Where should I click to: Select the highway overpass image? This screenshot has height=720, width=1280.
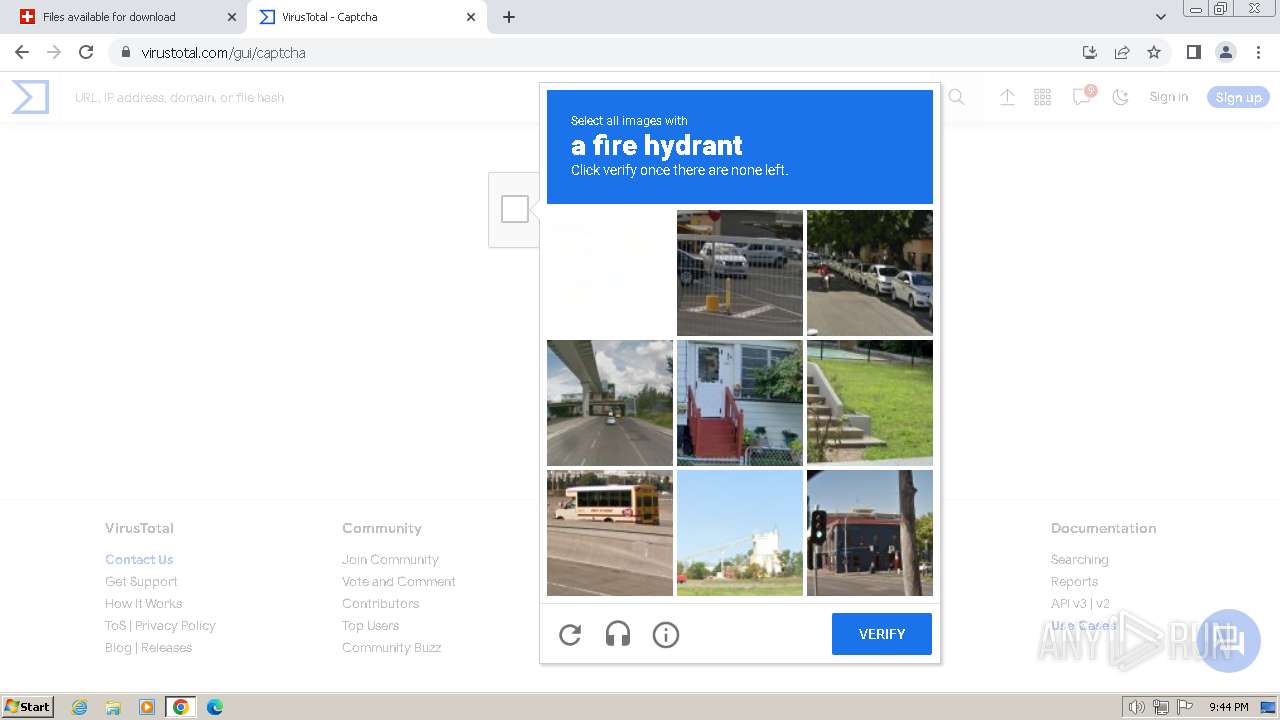[x=610, y=403]
